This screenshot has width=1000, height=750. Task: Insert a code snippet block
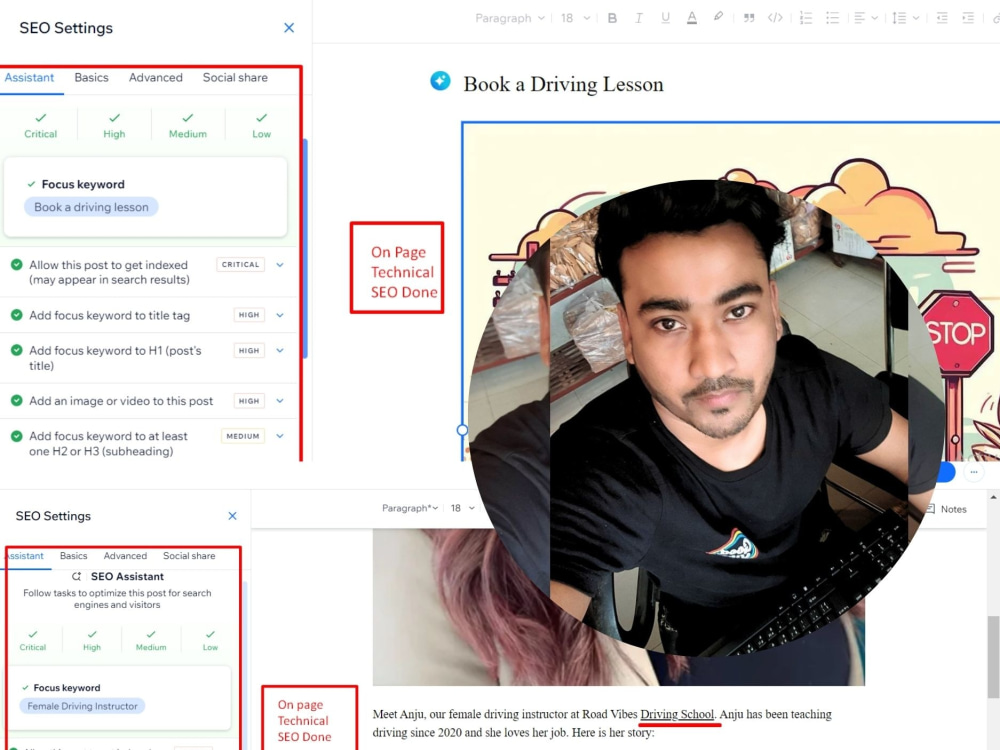click(x=775, y=18)
